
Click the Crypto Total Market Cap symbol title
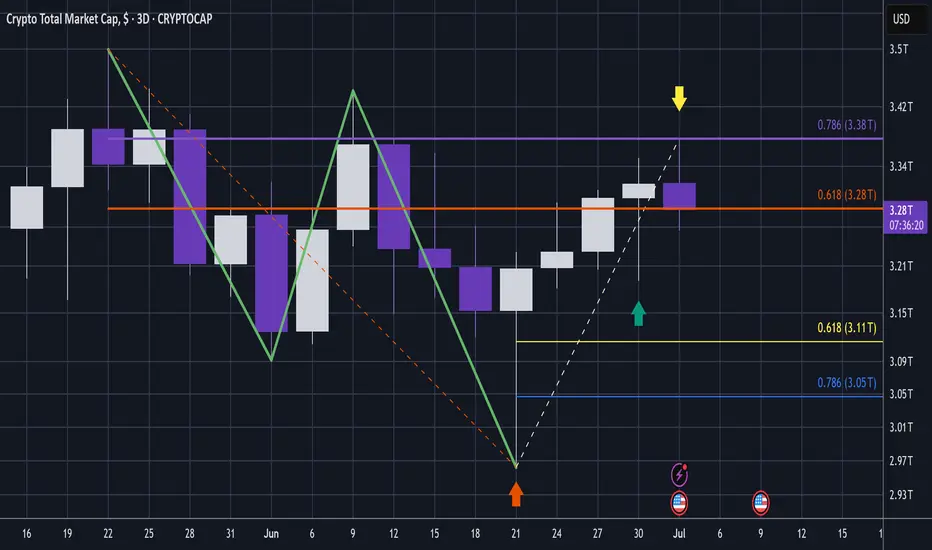pyautogui.click(x=109, y=19)
